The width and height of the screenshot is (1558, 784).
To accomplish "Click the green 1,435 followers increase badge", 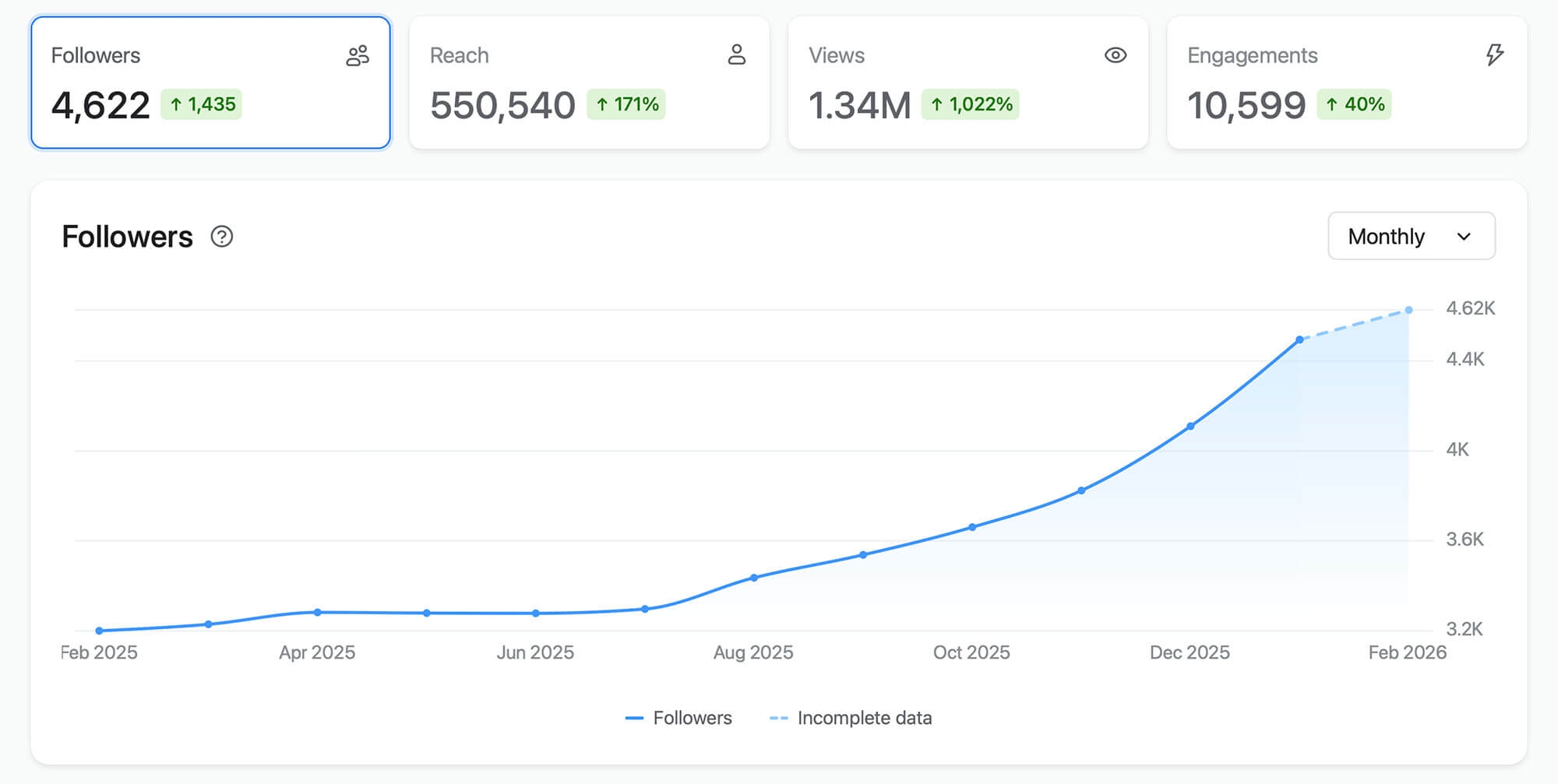I will [202, 104].
